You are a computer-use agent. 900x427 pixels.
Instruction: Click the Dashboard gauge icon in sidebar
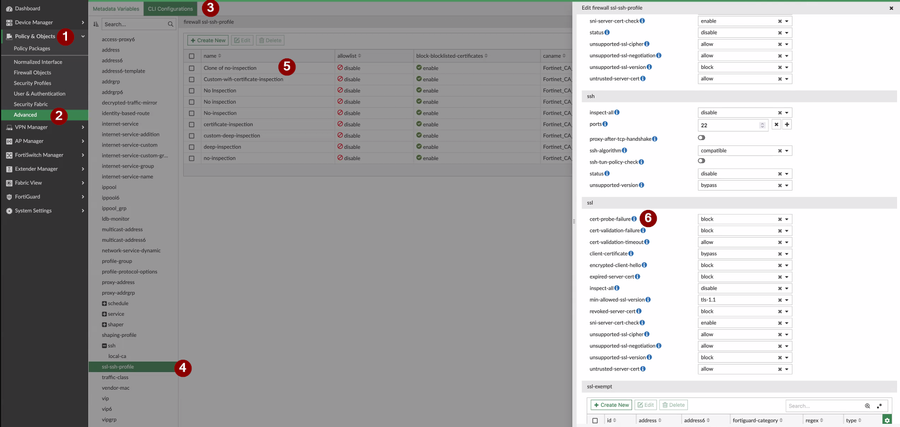pos(9,9)
